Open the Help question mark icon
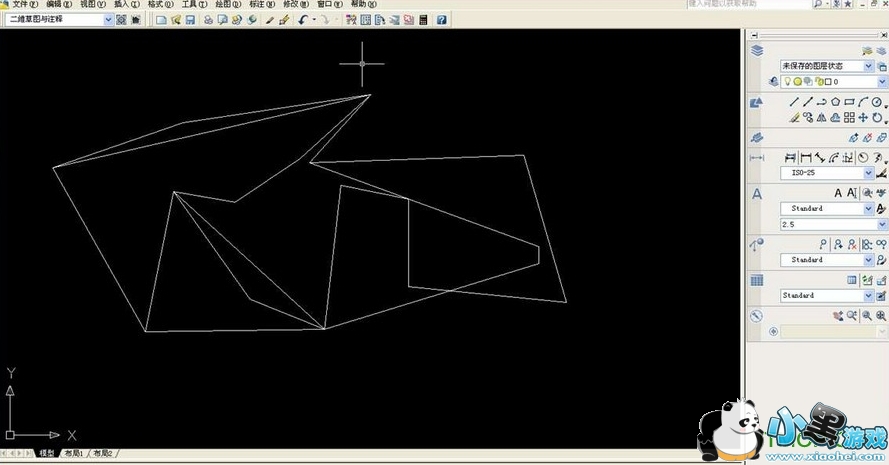Screen dimensions: 889x465 click(441, 20)
